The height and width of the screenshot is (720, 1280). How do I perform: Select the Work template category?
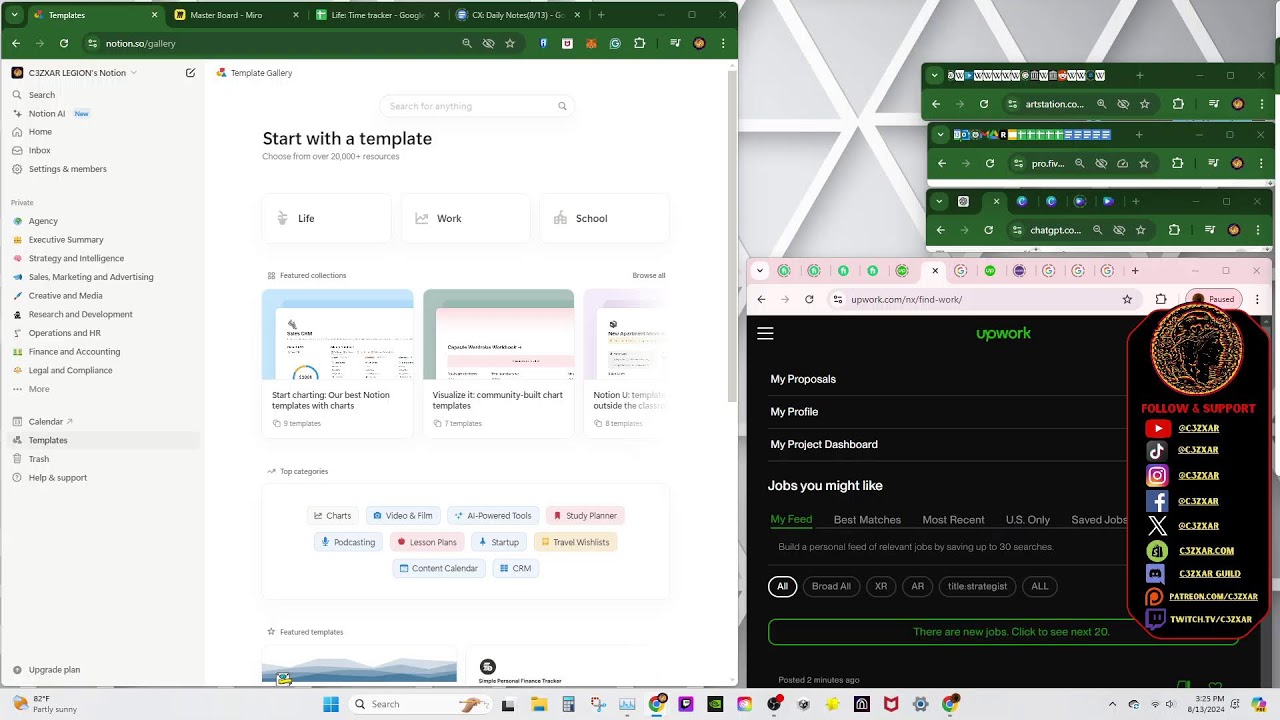465,218
